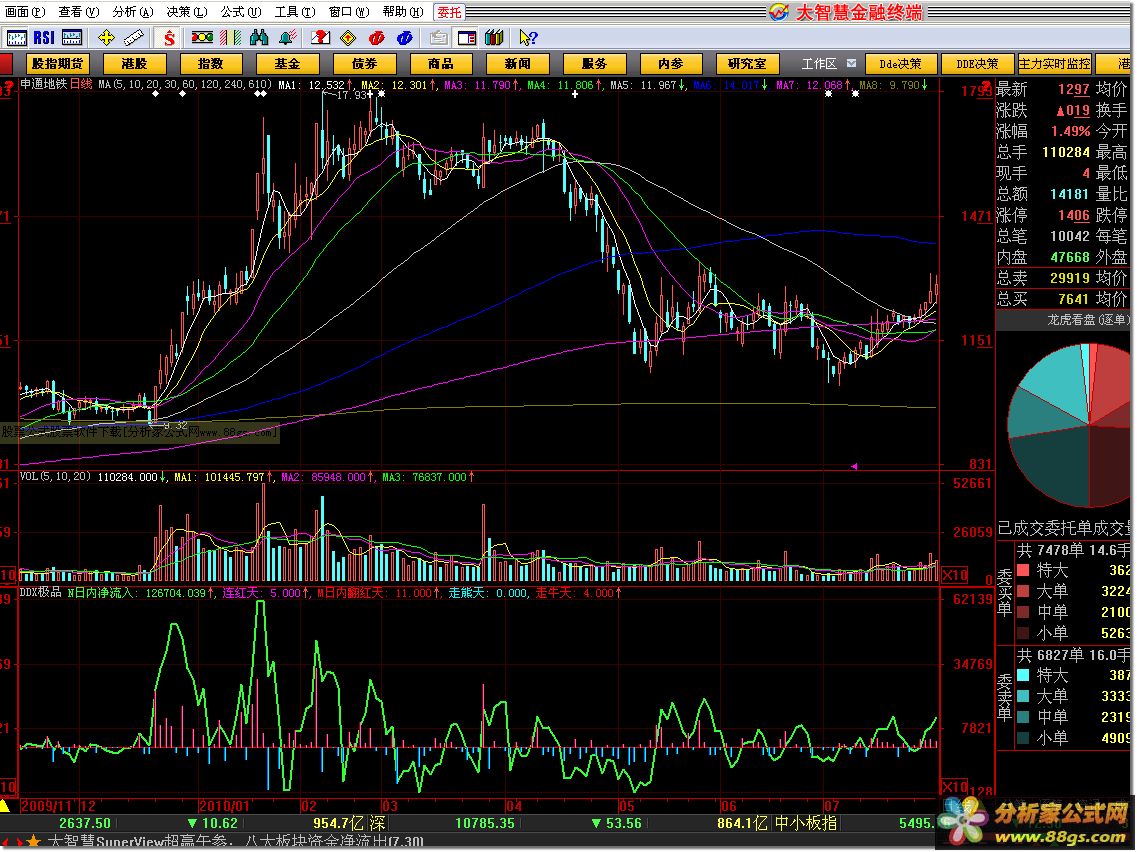Open the 基金 section
The image size is (1137, 852).
point(287,64)
